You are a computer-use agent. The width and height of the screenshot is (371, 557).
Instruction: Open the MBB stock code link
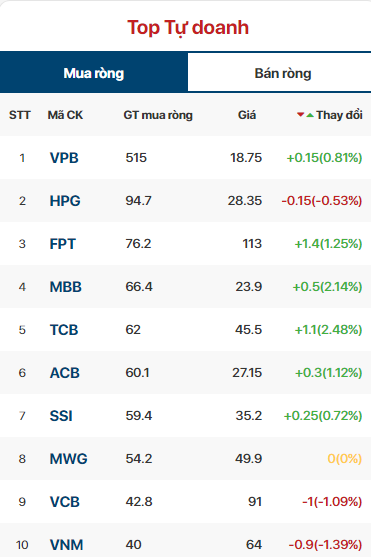(x=66, y=287)
